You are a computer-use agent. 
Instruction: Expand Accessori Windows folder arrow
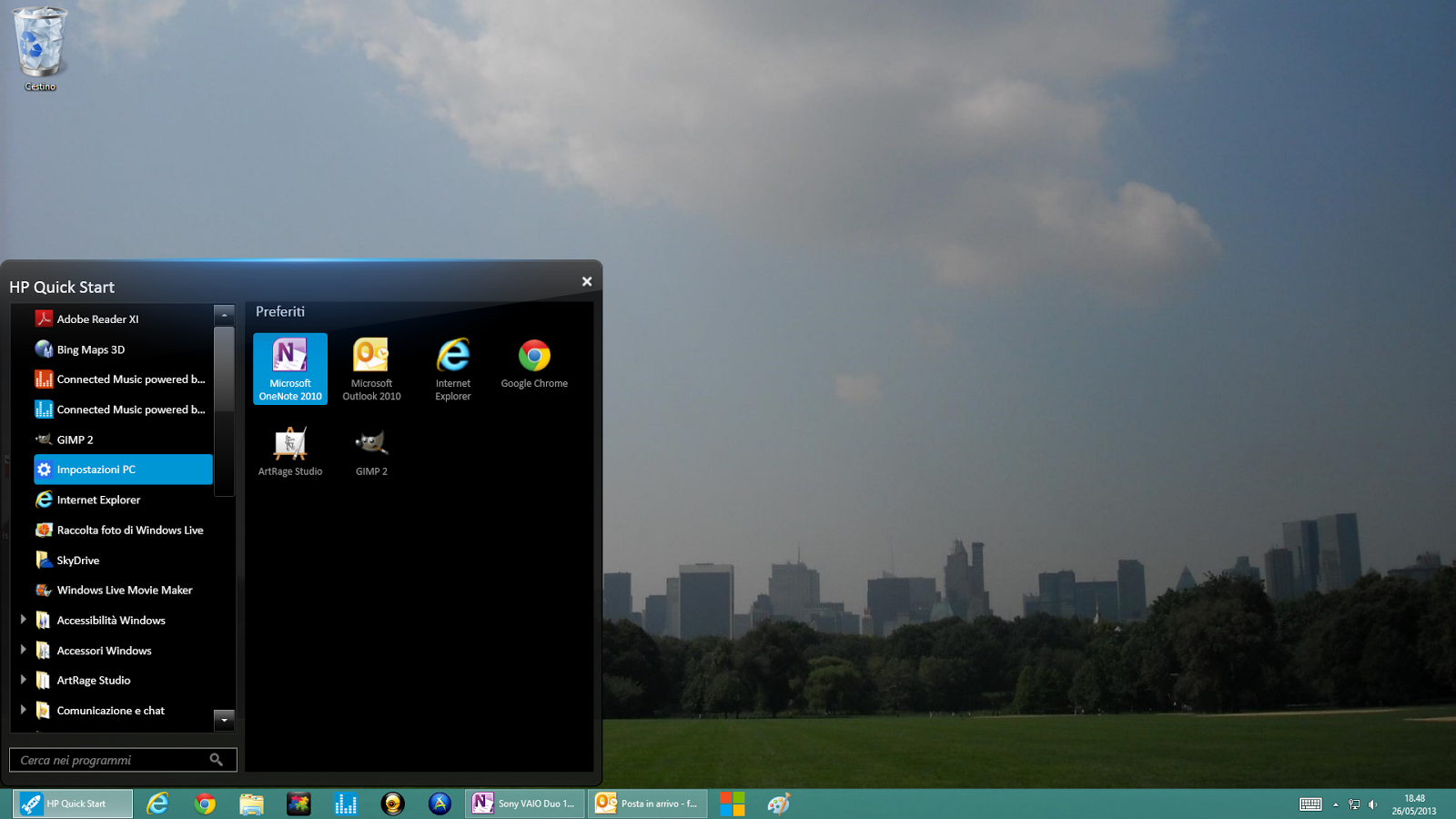coord(23,650)
